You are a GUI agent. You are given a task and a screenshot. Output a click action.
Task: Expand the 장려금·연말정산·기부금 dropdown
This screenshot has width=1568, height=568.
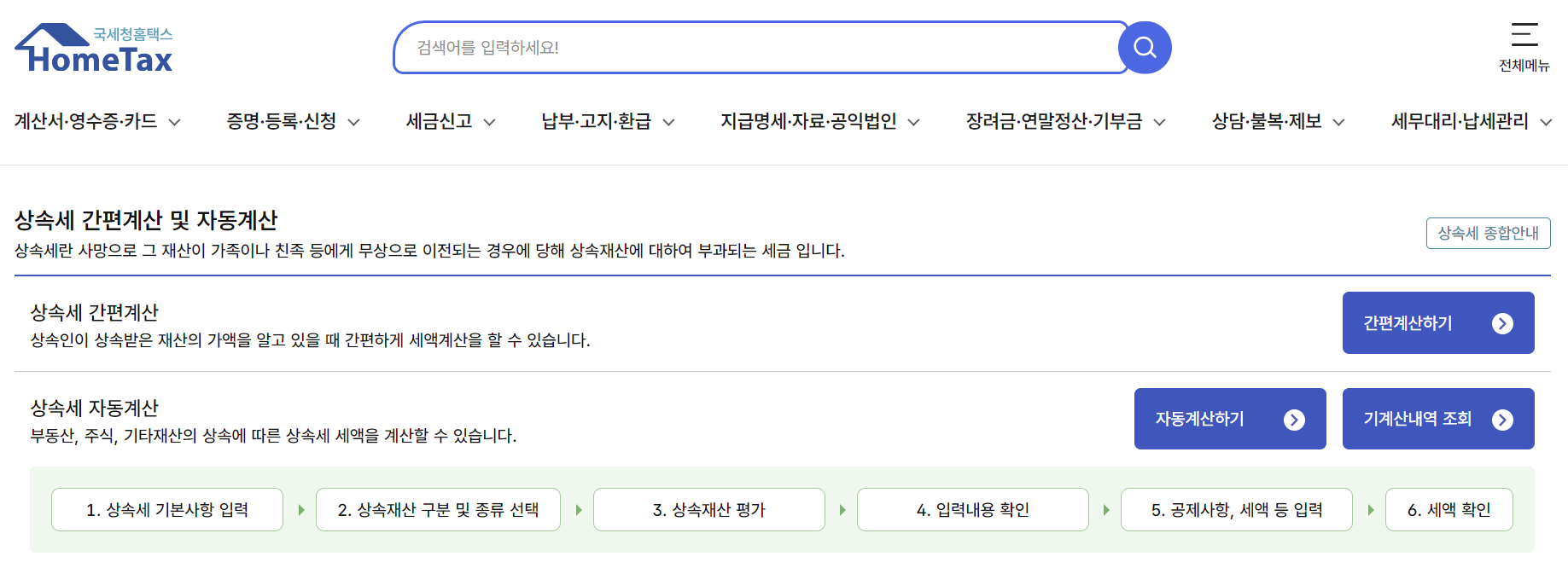click(1064, 122)
